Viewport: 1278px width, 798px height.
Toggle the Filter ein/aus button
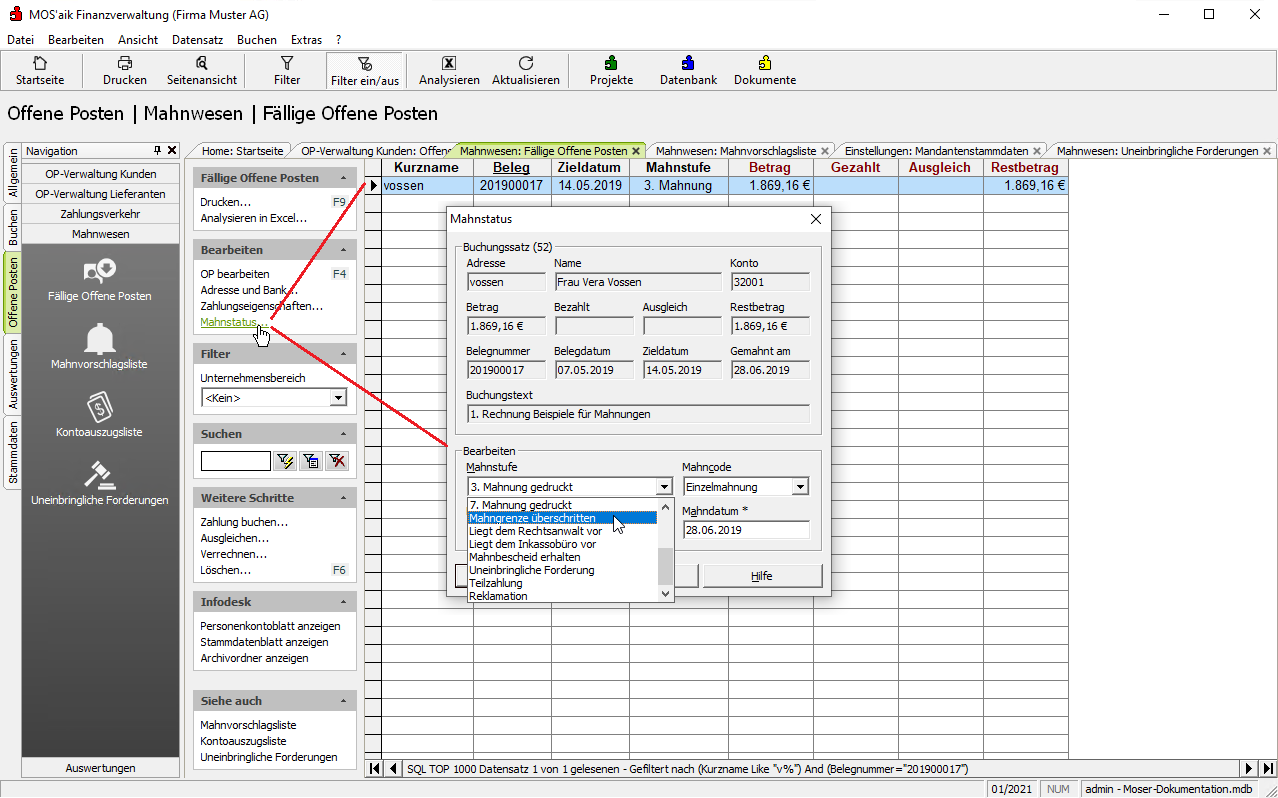pyautogui.click(x=364, y=63)
